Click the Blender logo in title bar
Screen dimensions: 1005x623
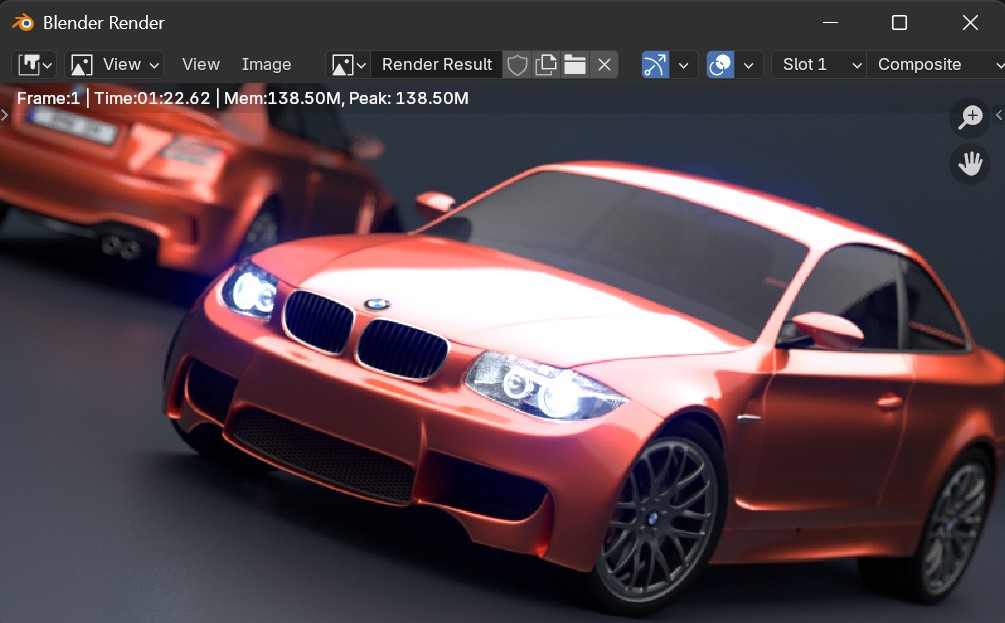click(x=22, y=22)
